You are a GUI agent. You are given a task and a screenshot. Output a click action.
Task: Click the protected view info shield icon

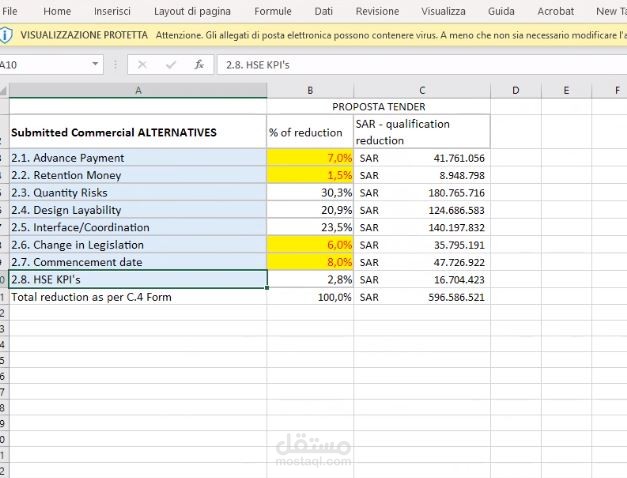5,35
